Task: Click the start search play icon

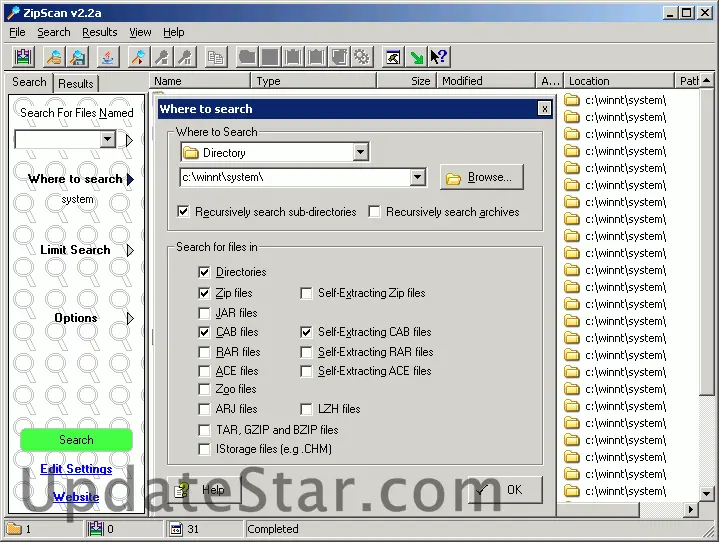Action: click(x=139, y=57)
